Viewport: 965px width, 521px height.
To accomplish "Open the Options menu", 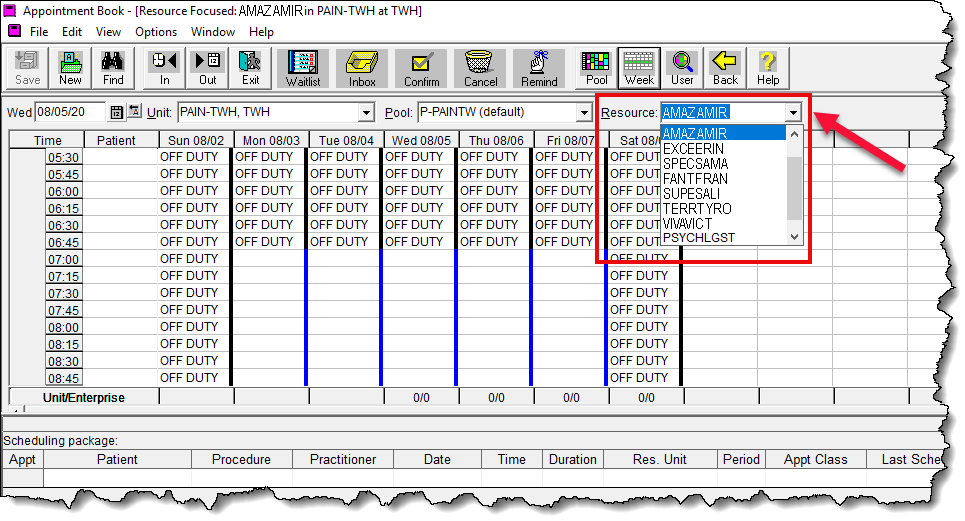I will (156, 32).
